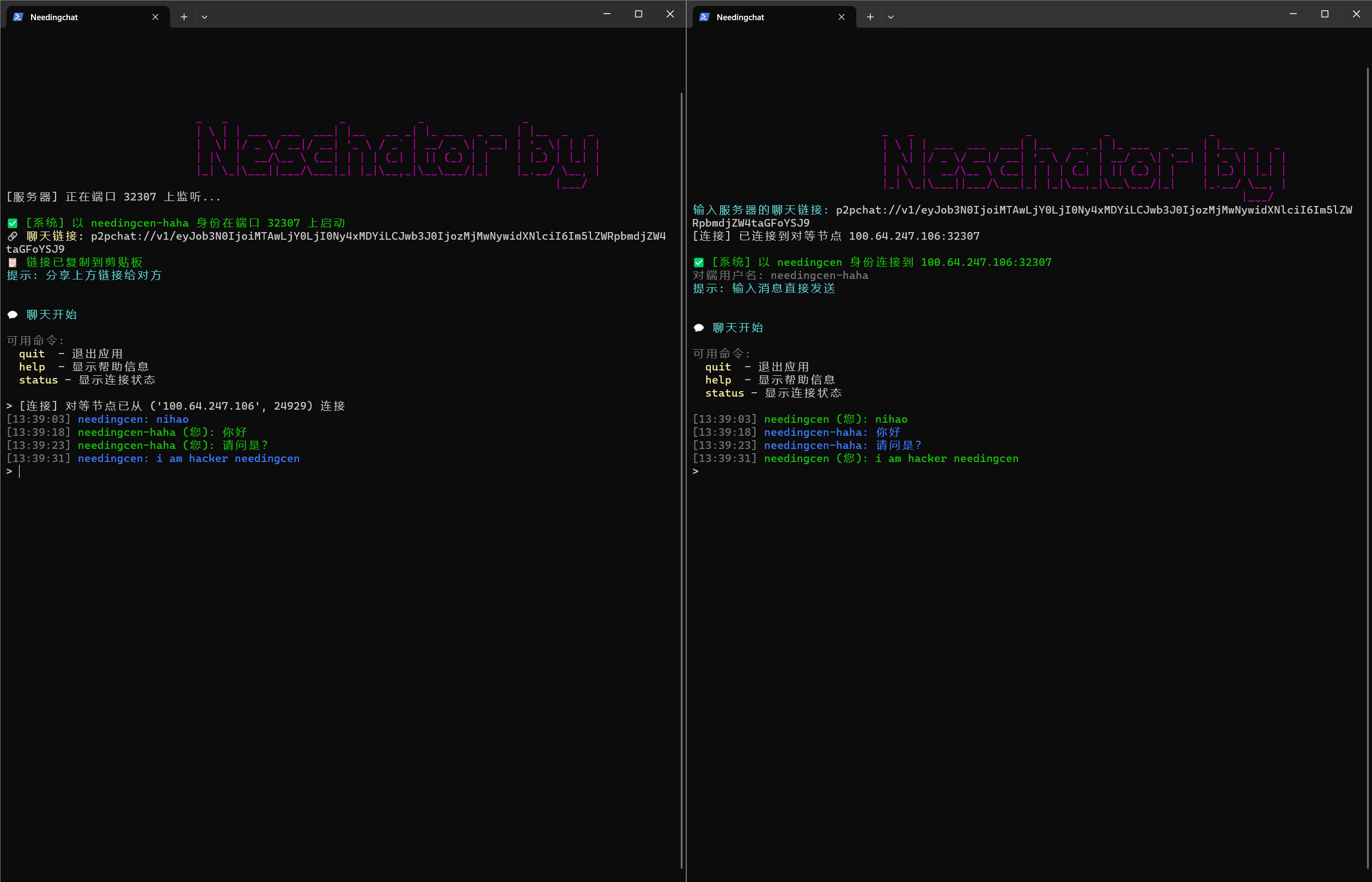Click the input prompt line in right terminal
This screenshot has height=882, width=1372.
point(859,471)
